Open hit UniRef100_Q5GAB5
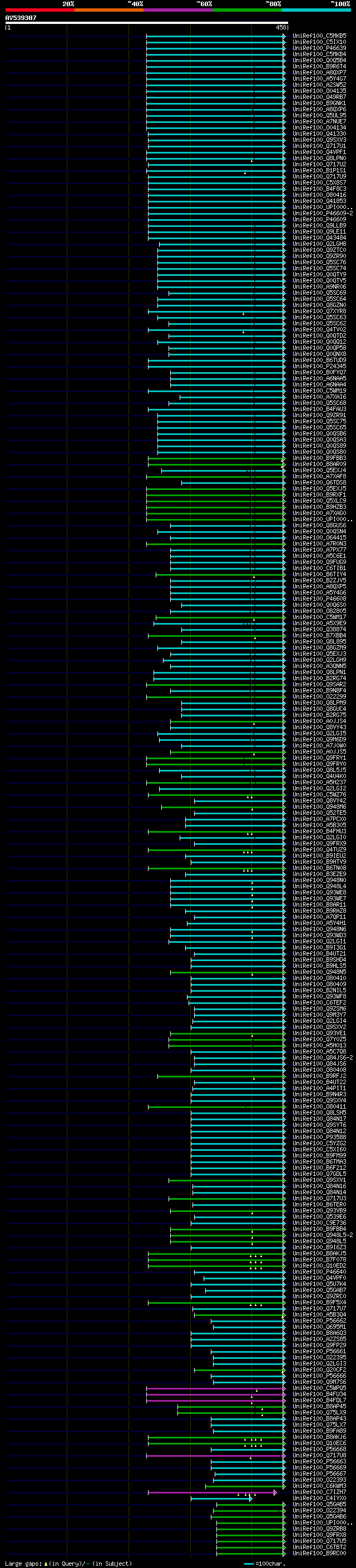This screenshot has width=356, height=1568. pos(319,1504)
